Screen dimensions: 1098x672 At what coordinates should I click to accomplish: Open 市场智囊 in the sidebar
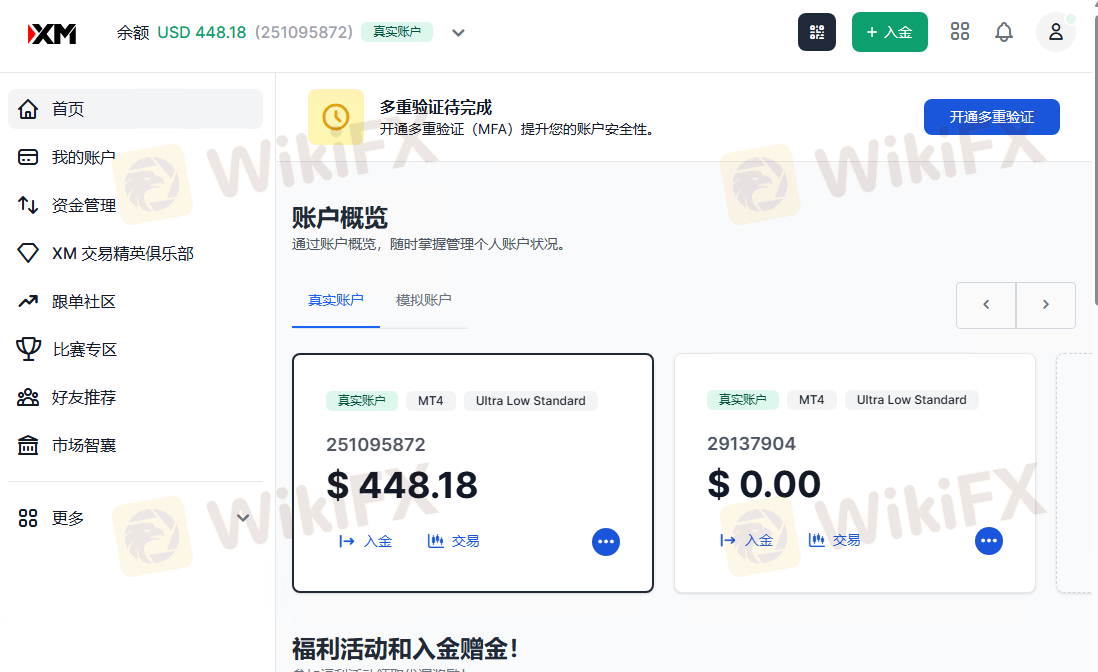tap(135, 445)
